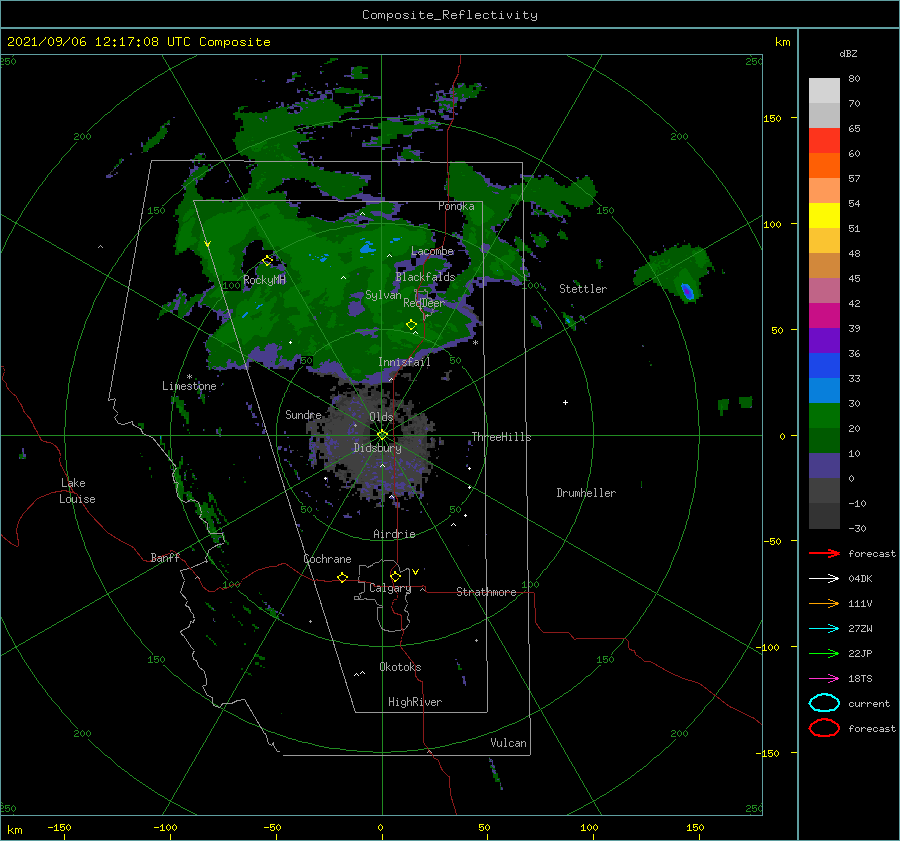Click the yellow diamond marker above Calgary
Image resolution: width=900 pixels, height=841 pixels.
pos(395,576)
